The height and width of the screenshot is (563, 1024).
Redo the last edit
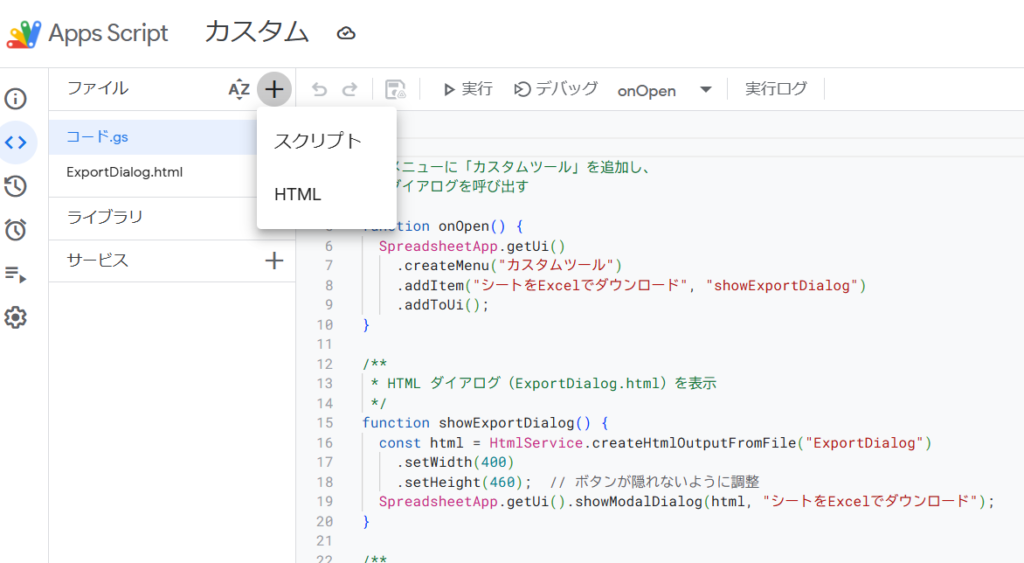(x=350, y=89)
